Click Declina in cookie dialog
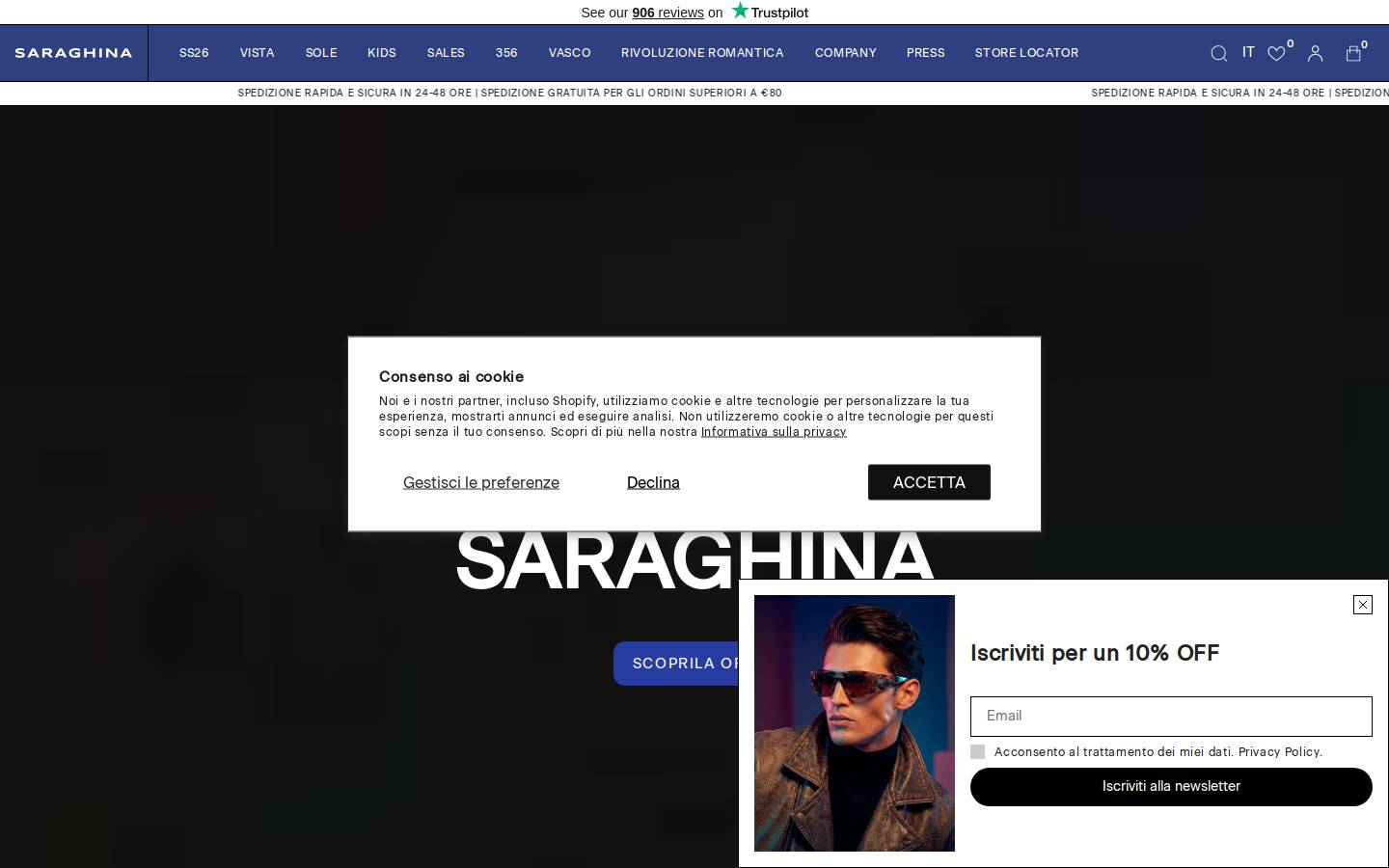 pyautogui.click(x=653, y=482)
